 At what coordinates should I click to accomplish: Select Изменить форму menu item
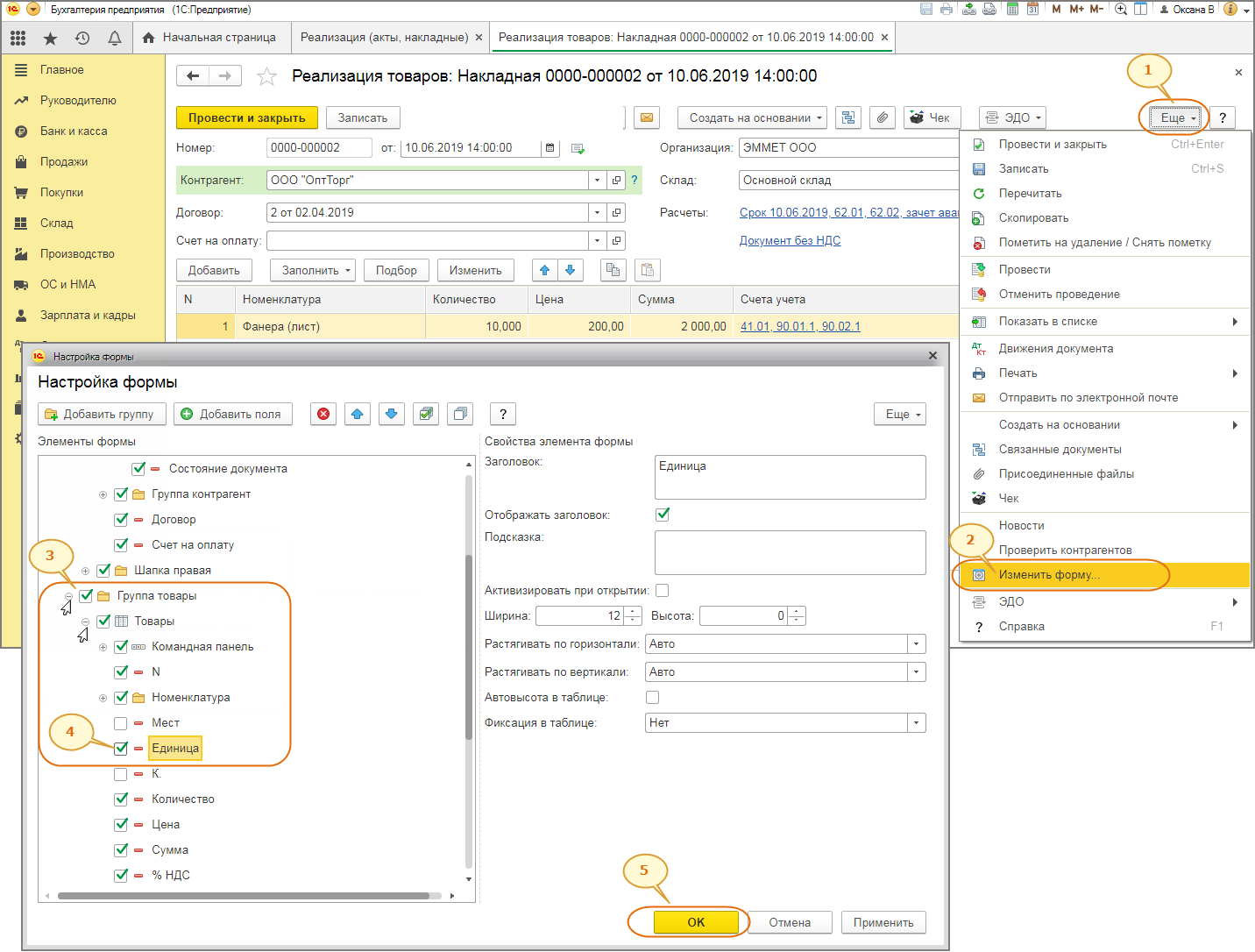point(1048,575)
